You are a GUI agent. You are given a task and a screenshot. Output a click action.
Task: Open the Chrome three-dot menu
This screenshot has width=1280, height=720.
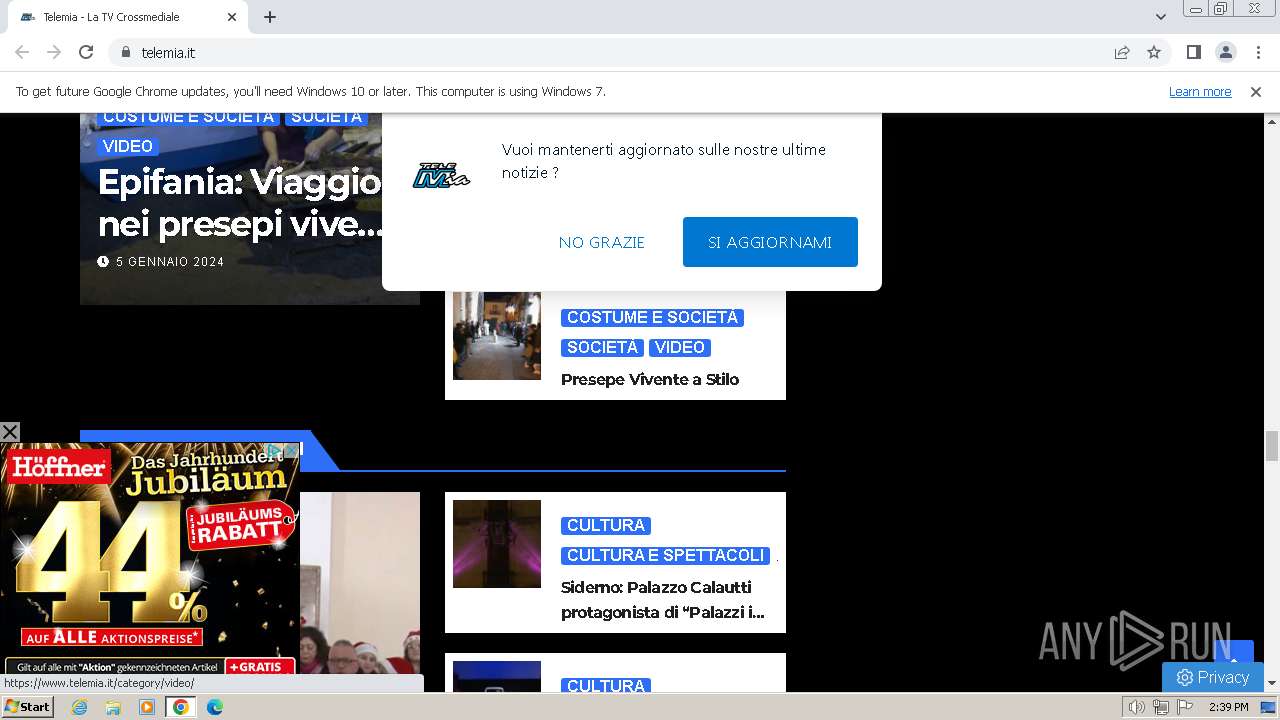coord(1258,52)
